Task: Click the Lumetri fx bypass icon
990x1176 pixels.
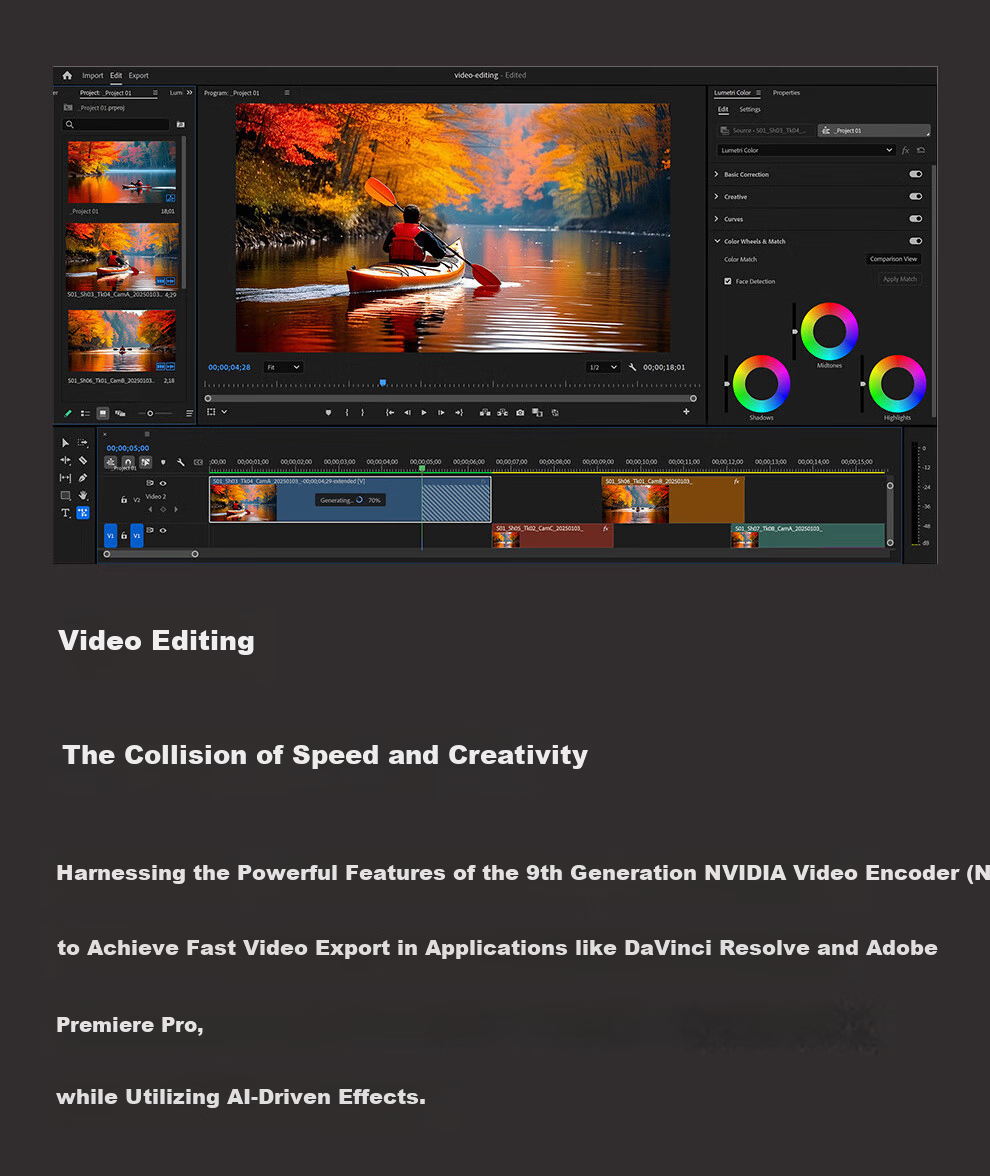Action: 905,150
